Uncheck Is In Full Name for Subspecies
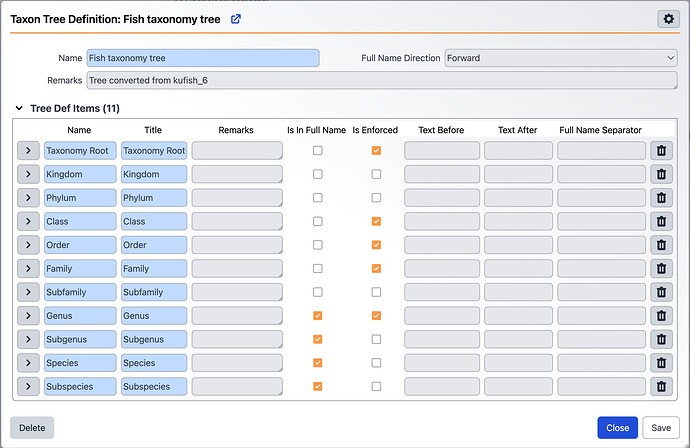The image size is (690, 448). [318, 386]
